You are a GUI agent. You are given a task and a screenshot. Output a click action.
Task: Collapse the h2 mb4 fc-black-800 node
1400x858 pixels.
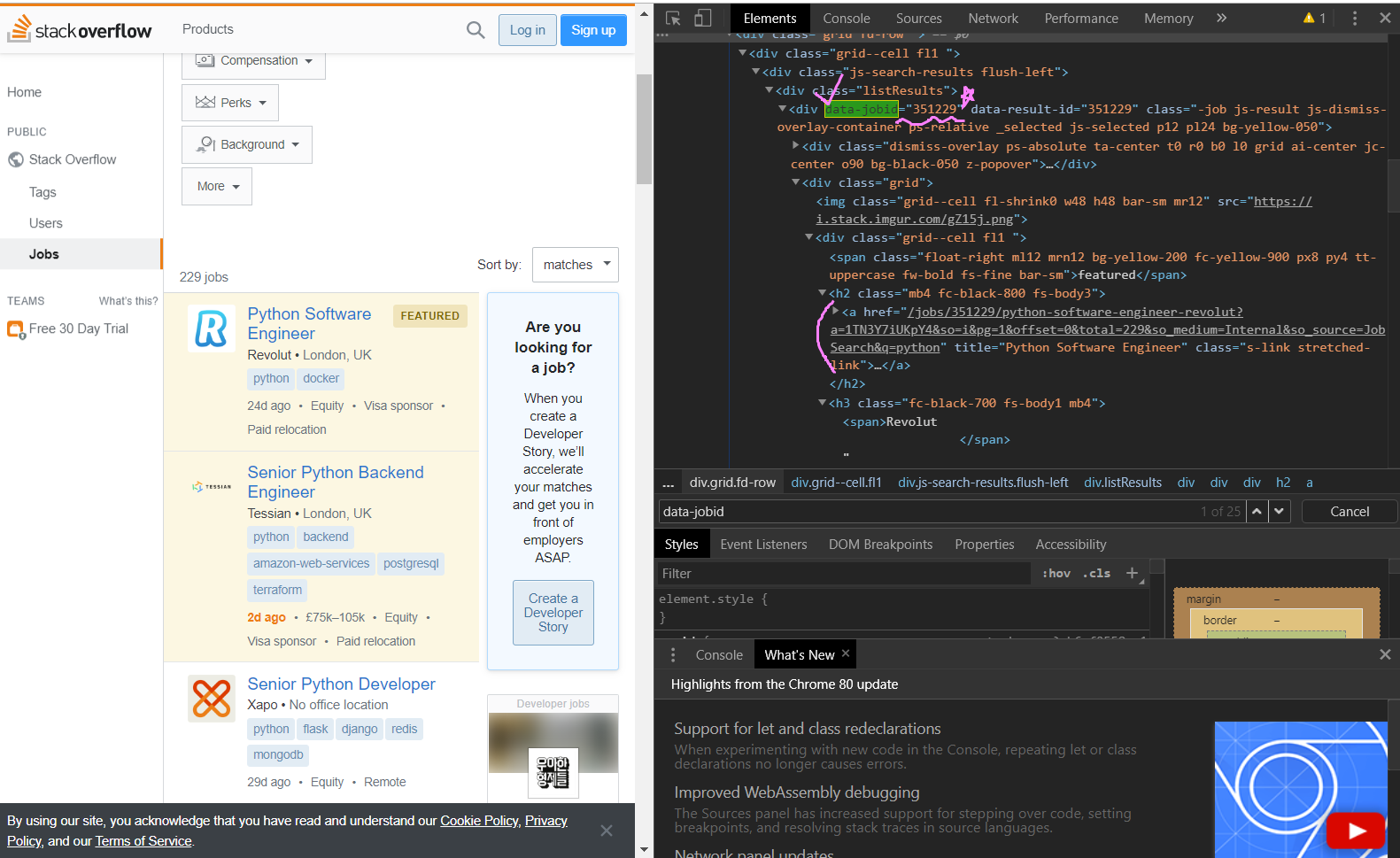pos(822,292)
